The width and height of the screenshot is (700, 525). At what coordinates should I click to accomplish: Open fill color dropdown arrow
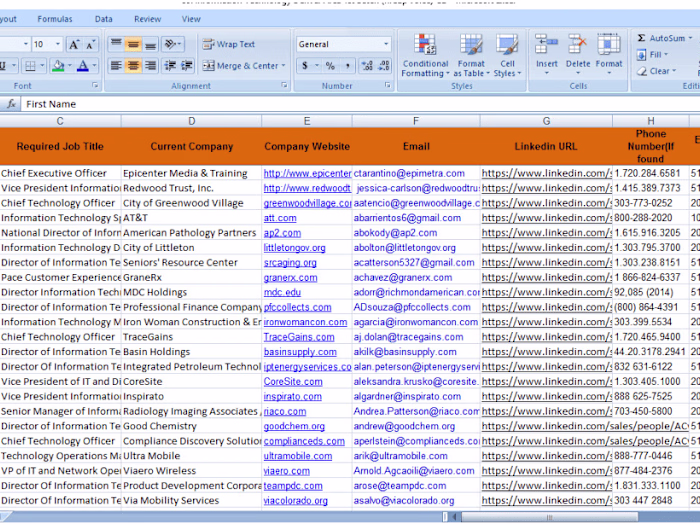click(70, 66)
